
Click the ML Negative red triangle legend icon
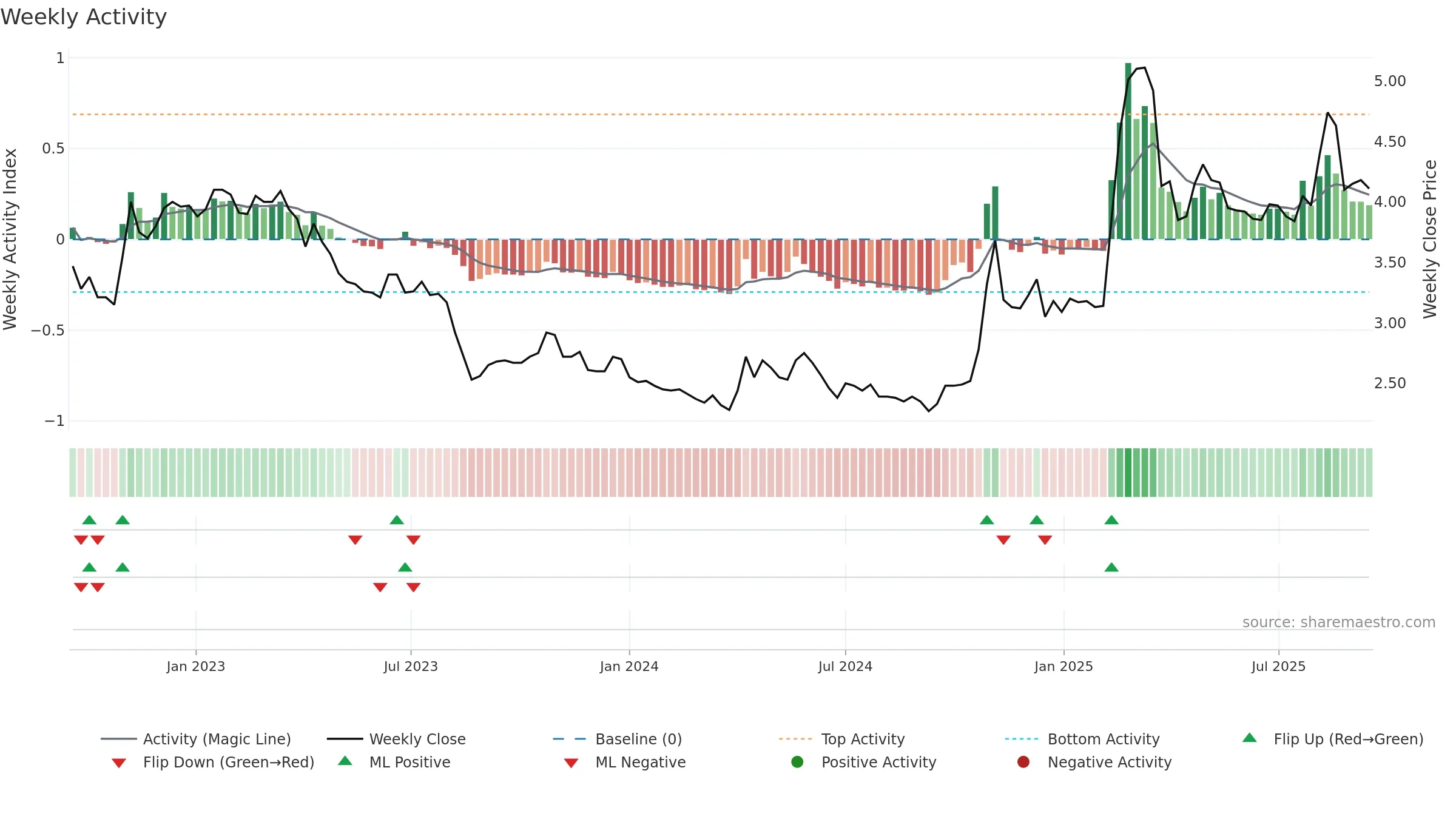tap(571, 763)
